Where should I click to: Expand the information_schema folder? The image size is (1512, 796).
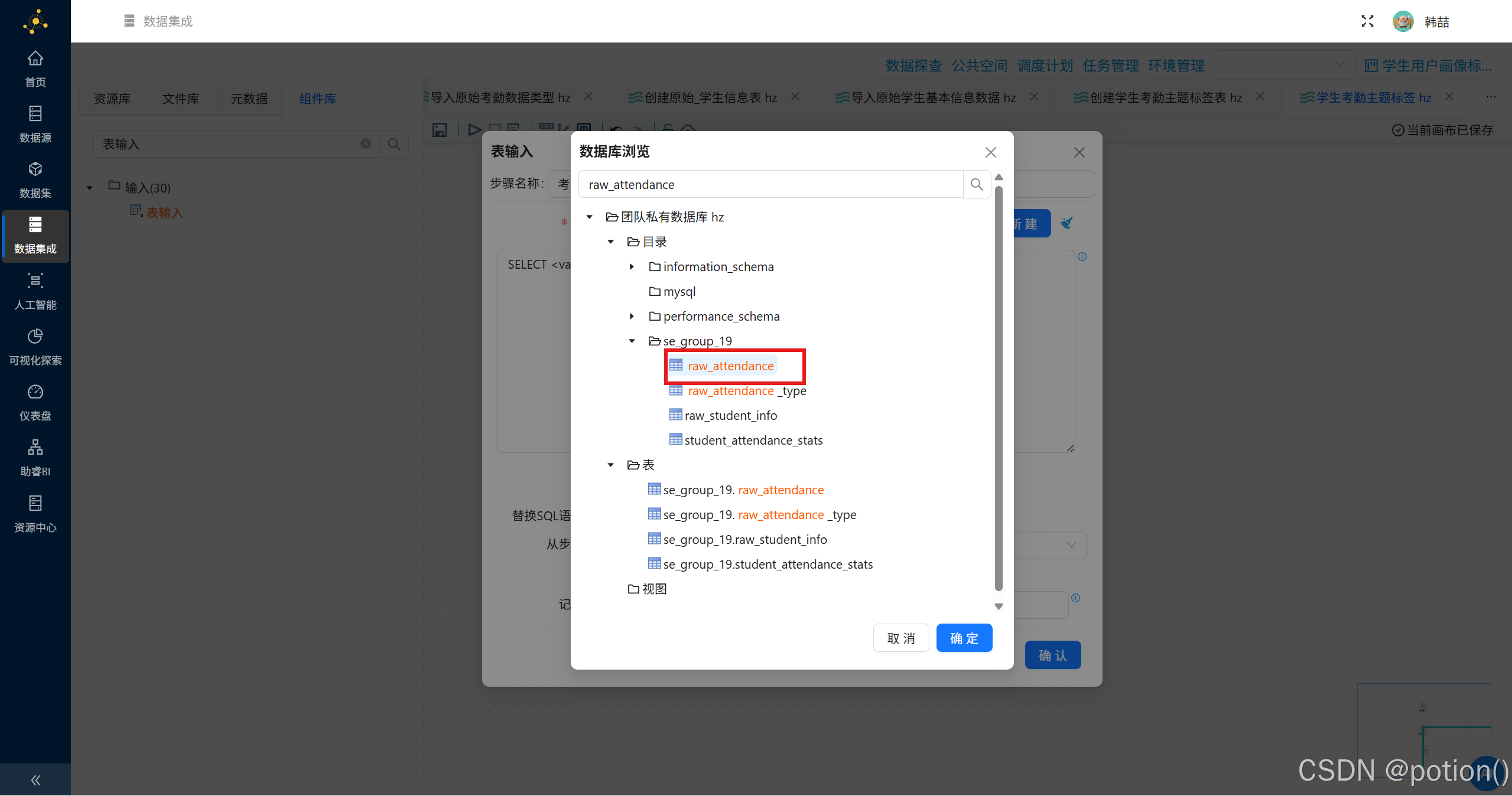pyautogui.click(x=632, y=266)
